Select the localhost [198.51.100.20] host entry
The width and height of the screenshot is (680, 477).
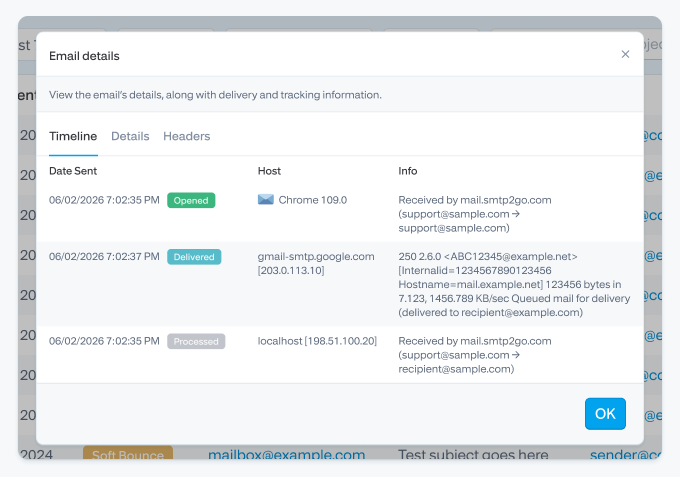(317, 341)
